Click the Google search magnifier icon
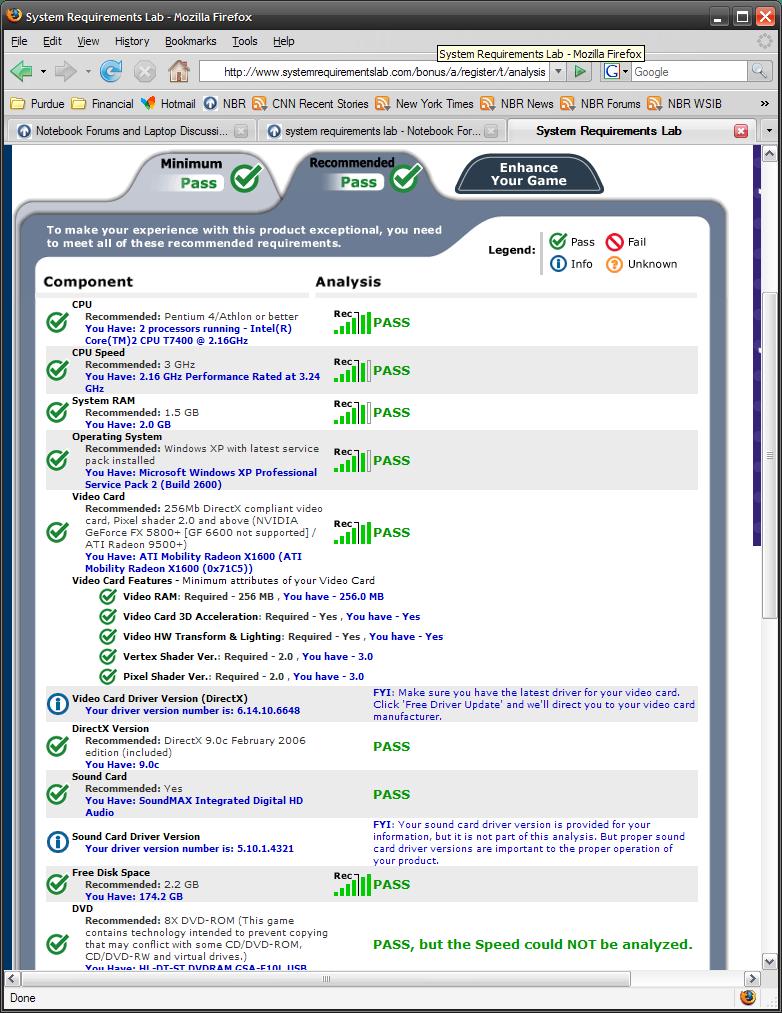 click(759, 71)
